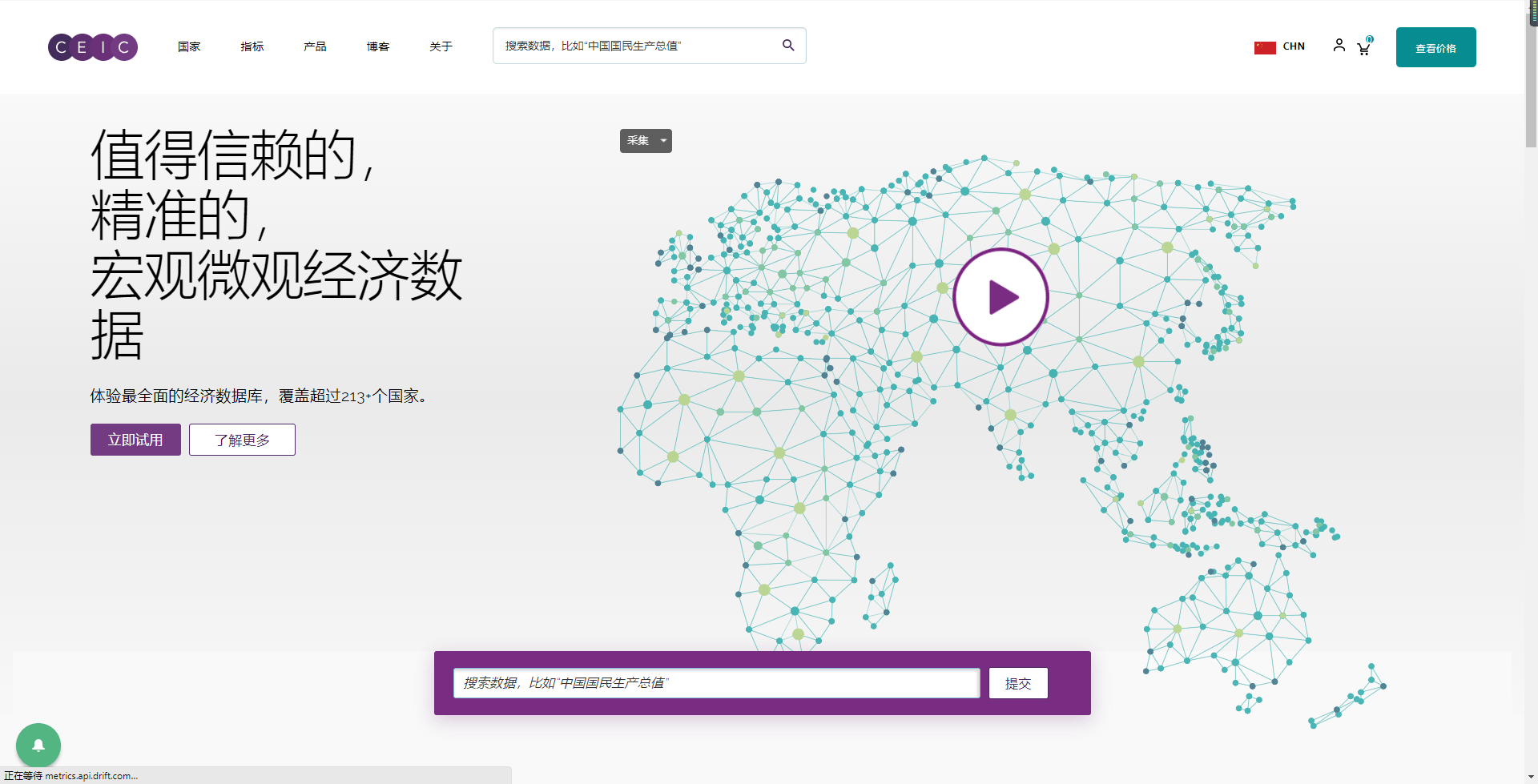
Task: Open the 国家 menu
Action: click(189, 46)
